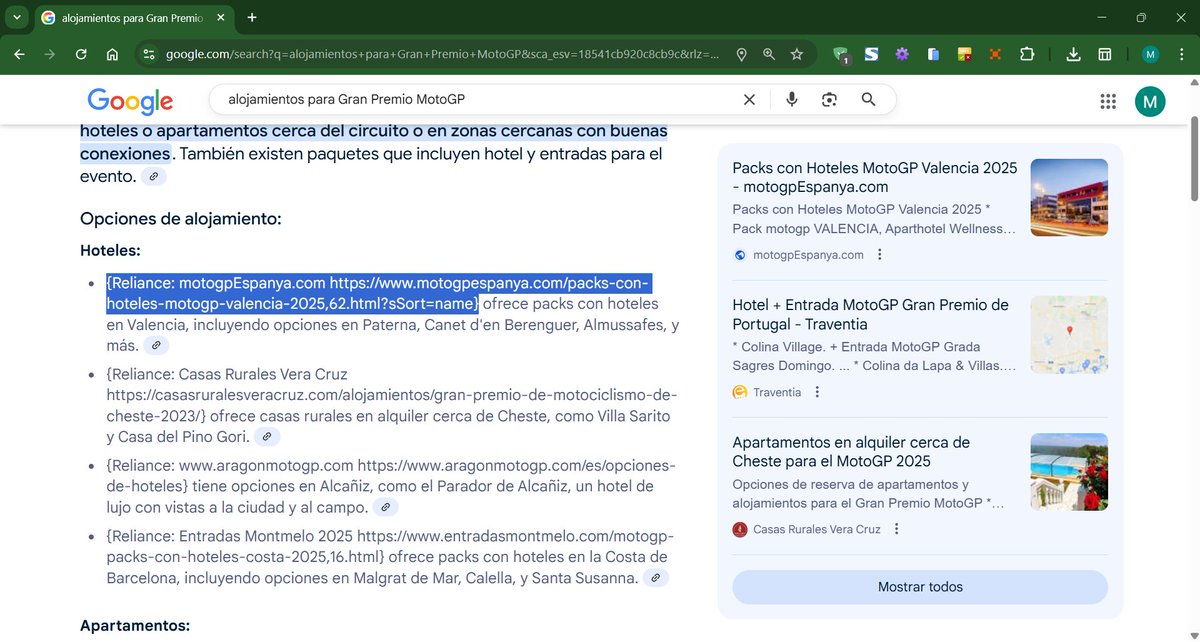Open the pool thumbnail for Cheste apartments
The height and width of the screenshot is (642, 1200).
[1069, 472]
